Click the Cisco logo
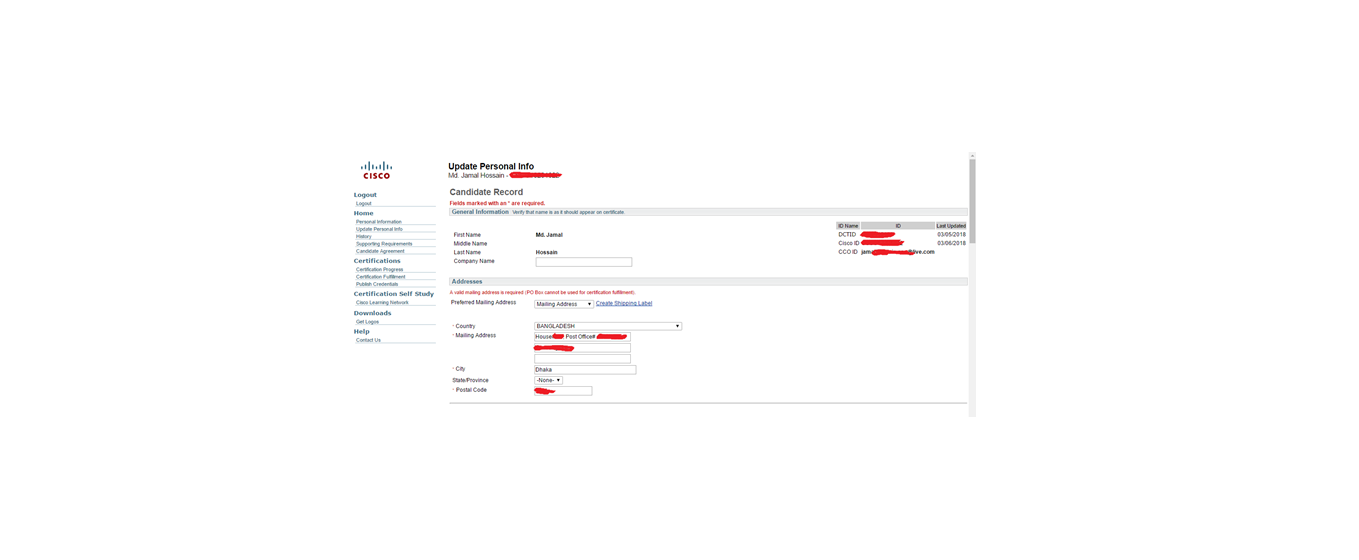Screen dimensions: 1359x560 point(376,170)
